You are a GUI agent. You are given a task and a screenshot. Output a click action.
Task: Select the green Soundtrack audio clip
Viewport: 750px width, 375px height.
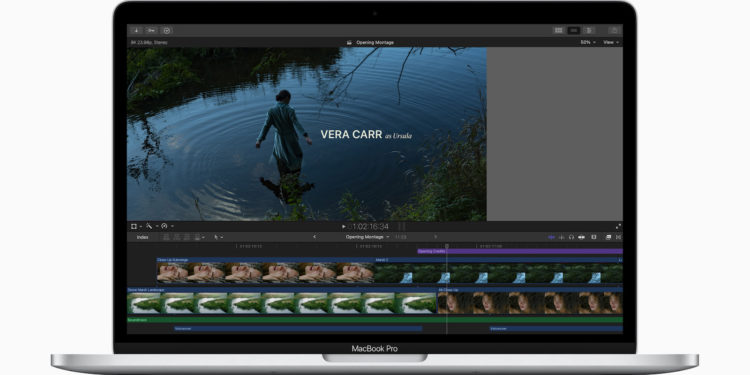pyautogui.click(x=375, y=320)
